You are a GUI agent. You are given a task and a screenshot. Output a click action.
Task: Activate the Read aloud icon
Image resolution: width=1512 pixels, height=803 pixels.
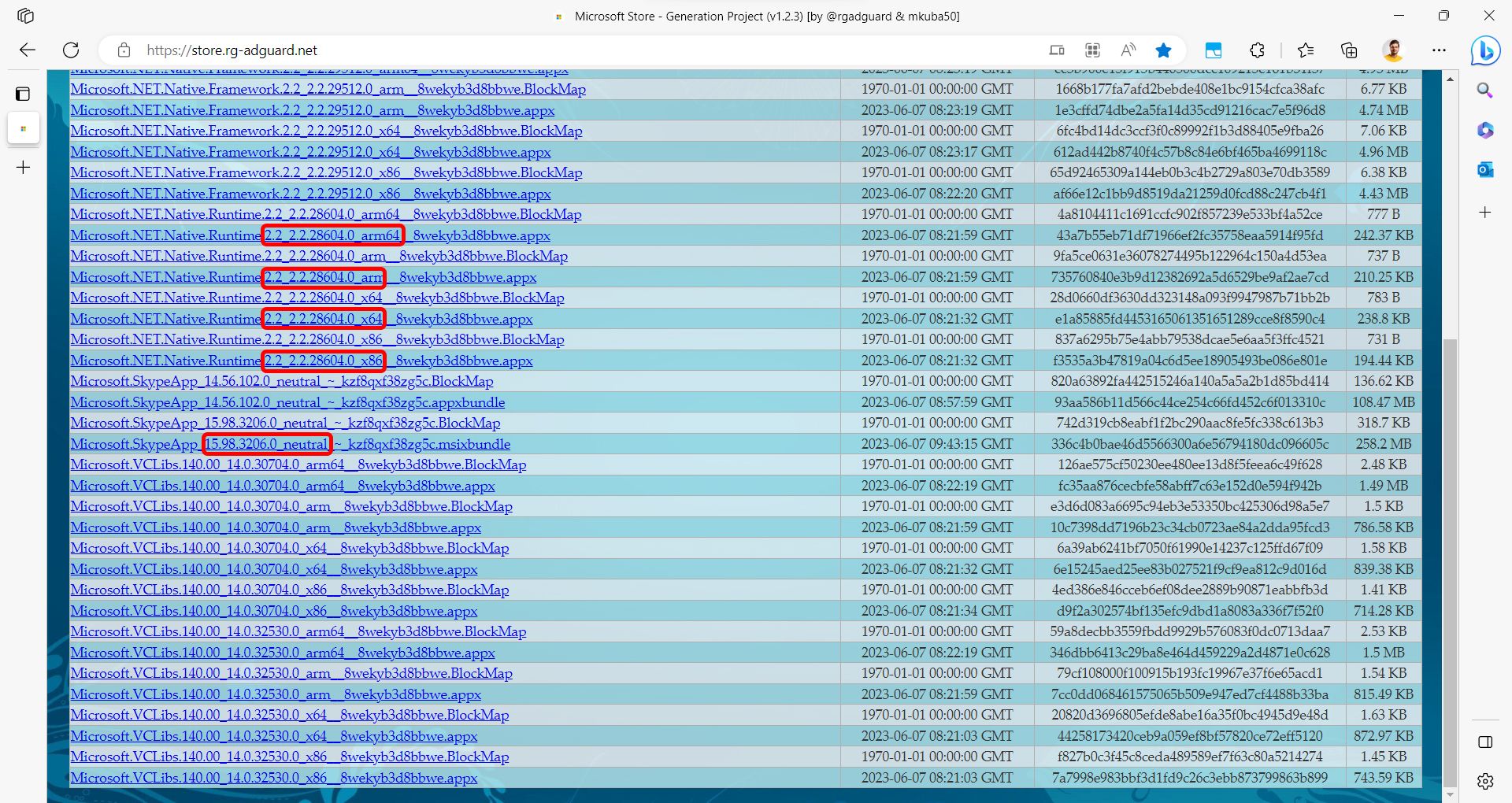click(x=1128, y=50)
